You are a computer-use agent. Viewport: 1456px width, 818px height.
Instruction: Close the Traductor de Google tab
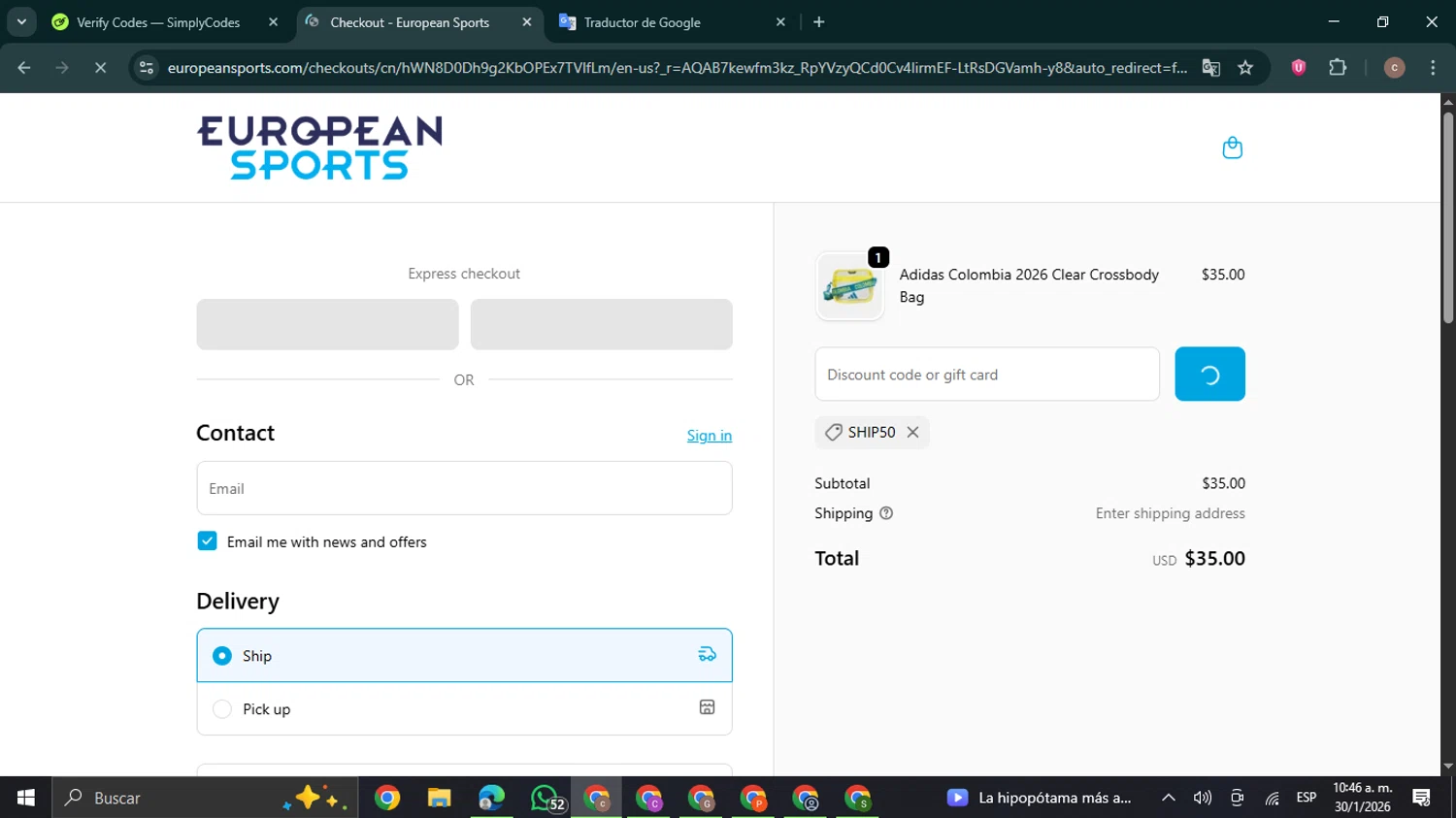point(780,22)
